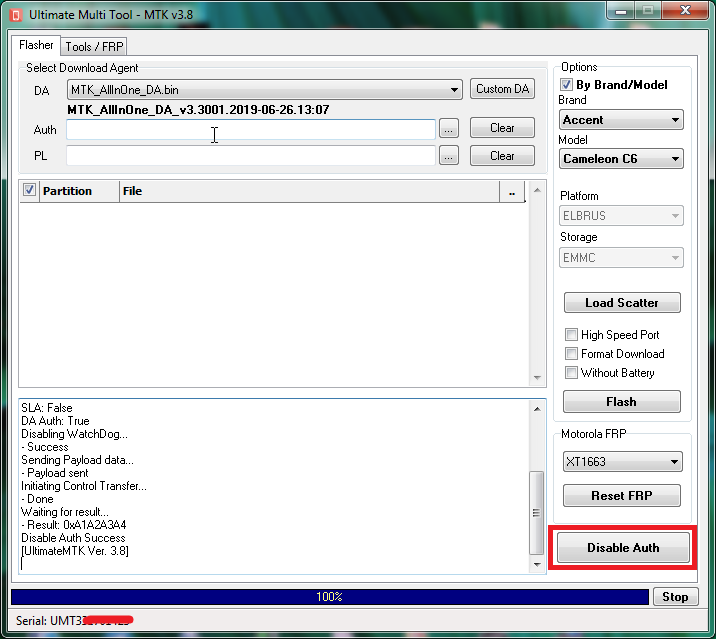The width and height of the screenshot is (716, 639).
Task: Clear the Auth field
Action: tap(502, 128)
